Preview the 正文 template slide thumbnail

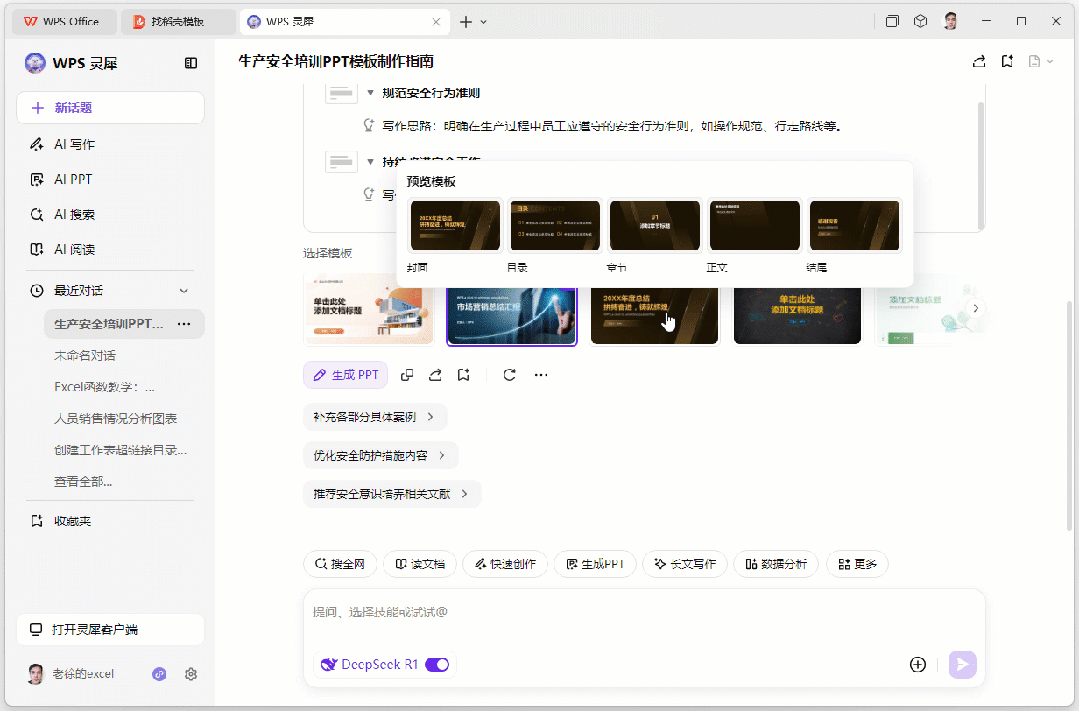(x=754, y=226)
